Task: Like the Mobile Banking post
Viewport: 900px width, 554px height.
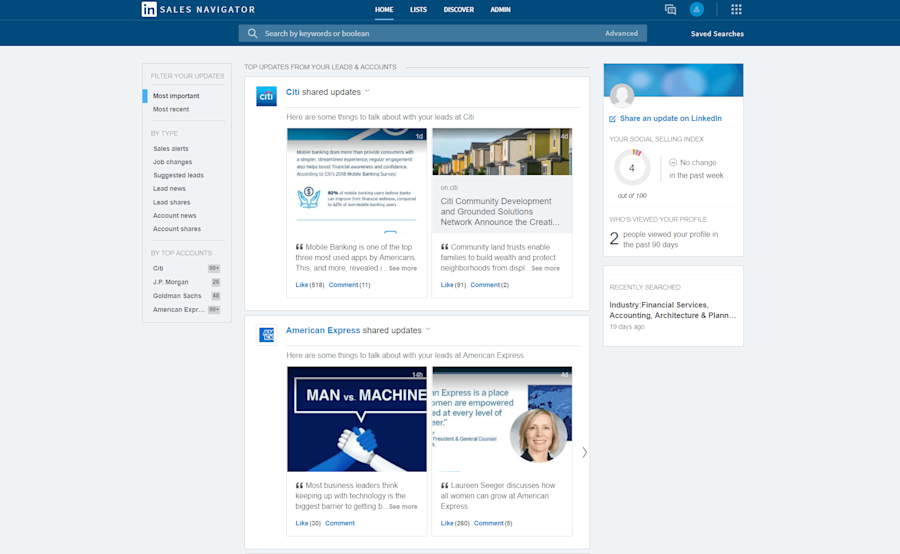Action: pos(302,285)
